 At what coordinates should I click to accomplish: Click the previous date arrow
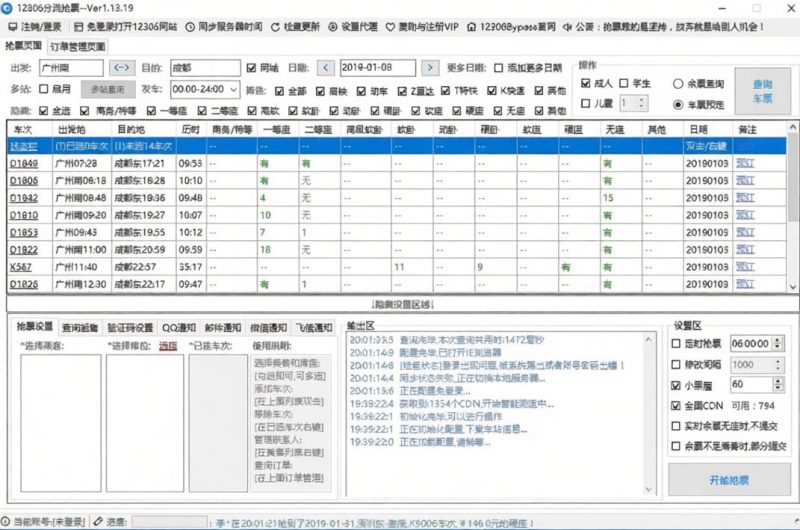coord(326,67)
